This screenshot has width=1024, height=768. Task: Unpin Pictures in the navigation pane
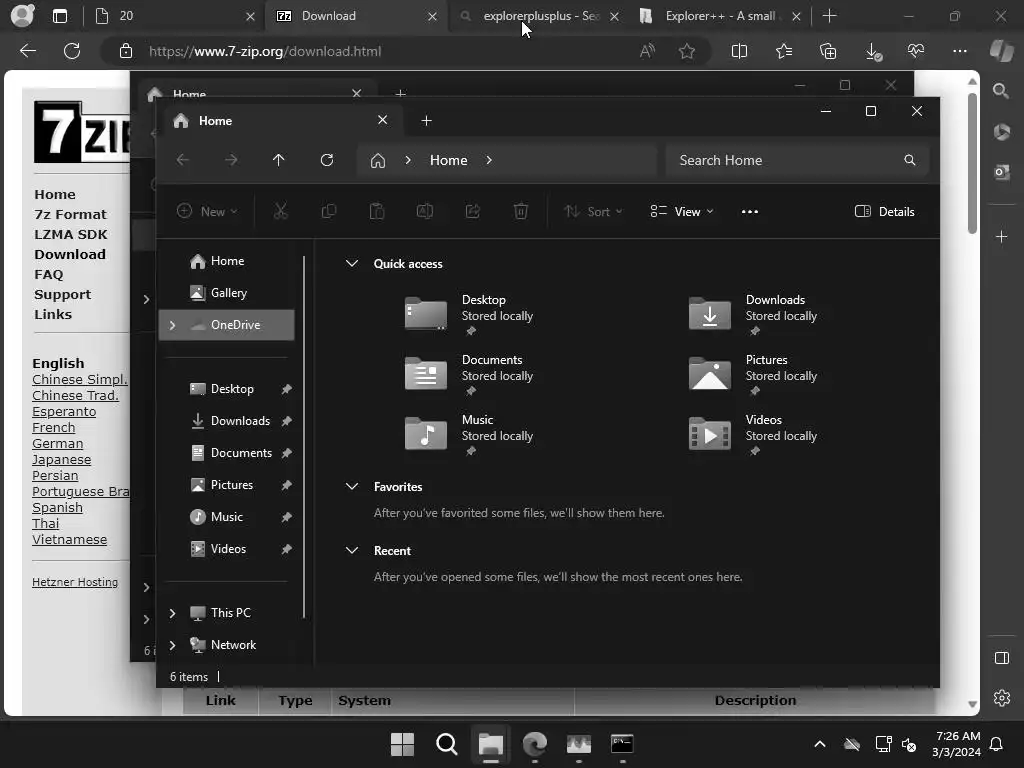pos(286,485)
